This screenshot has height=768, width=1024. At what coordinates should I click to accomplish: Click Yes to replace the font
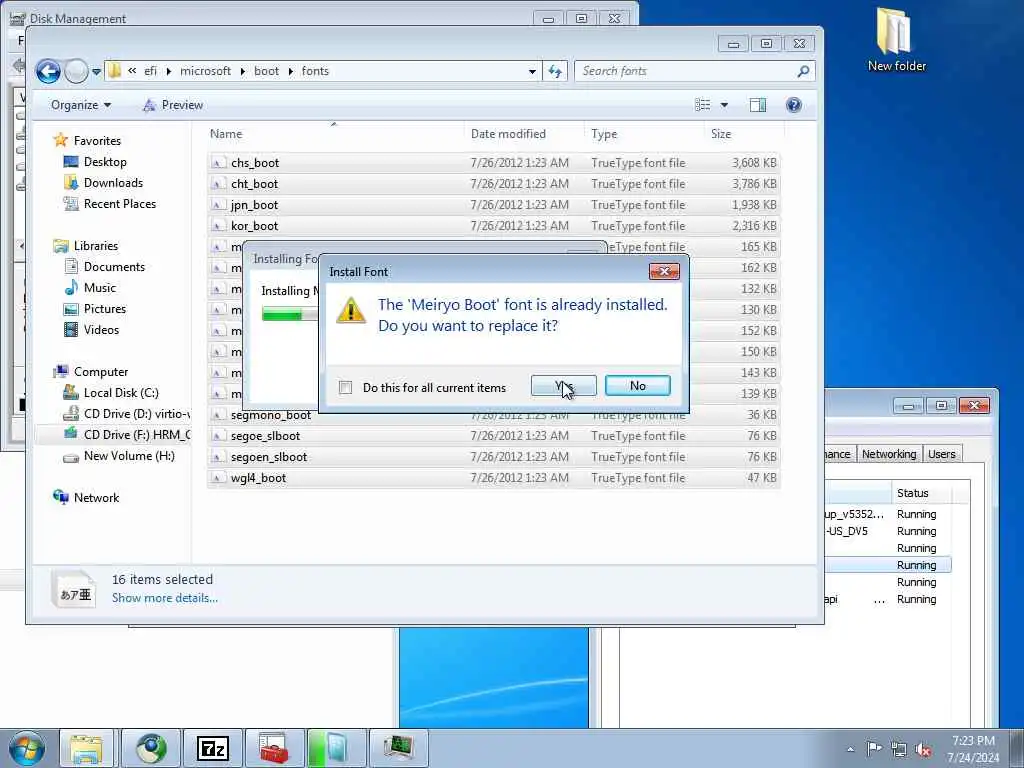click(564, 386)
